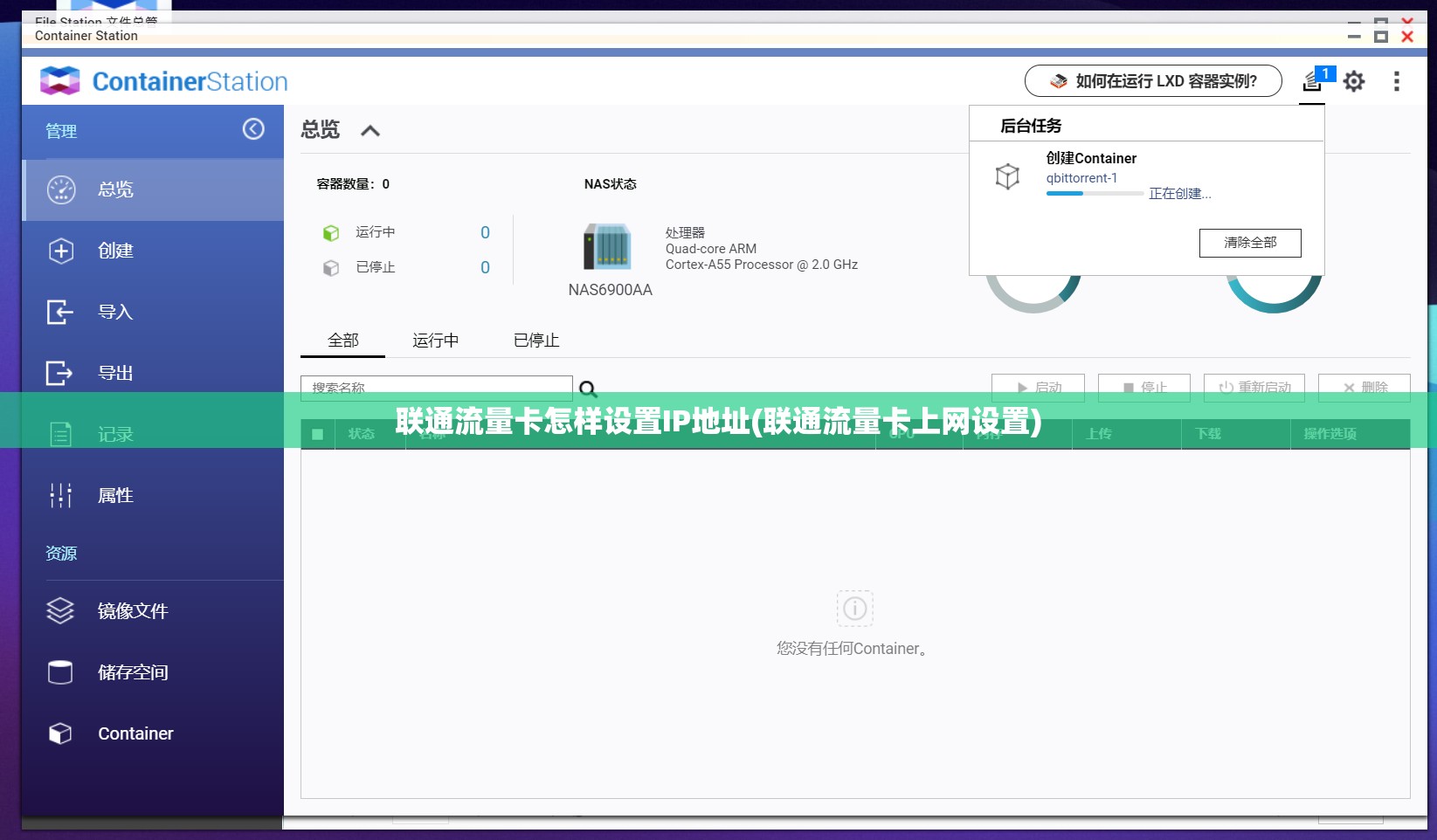Click the green running container icon
The width and height of the screenshot is (1437, 840).
331,233
